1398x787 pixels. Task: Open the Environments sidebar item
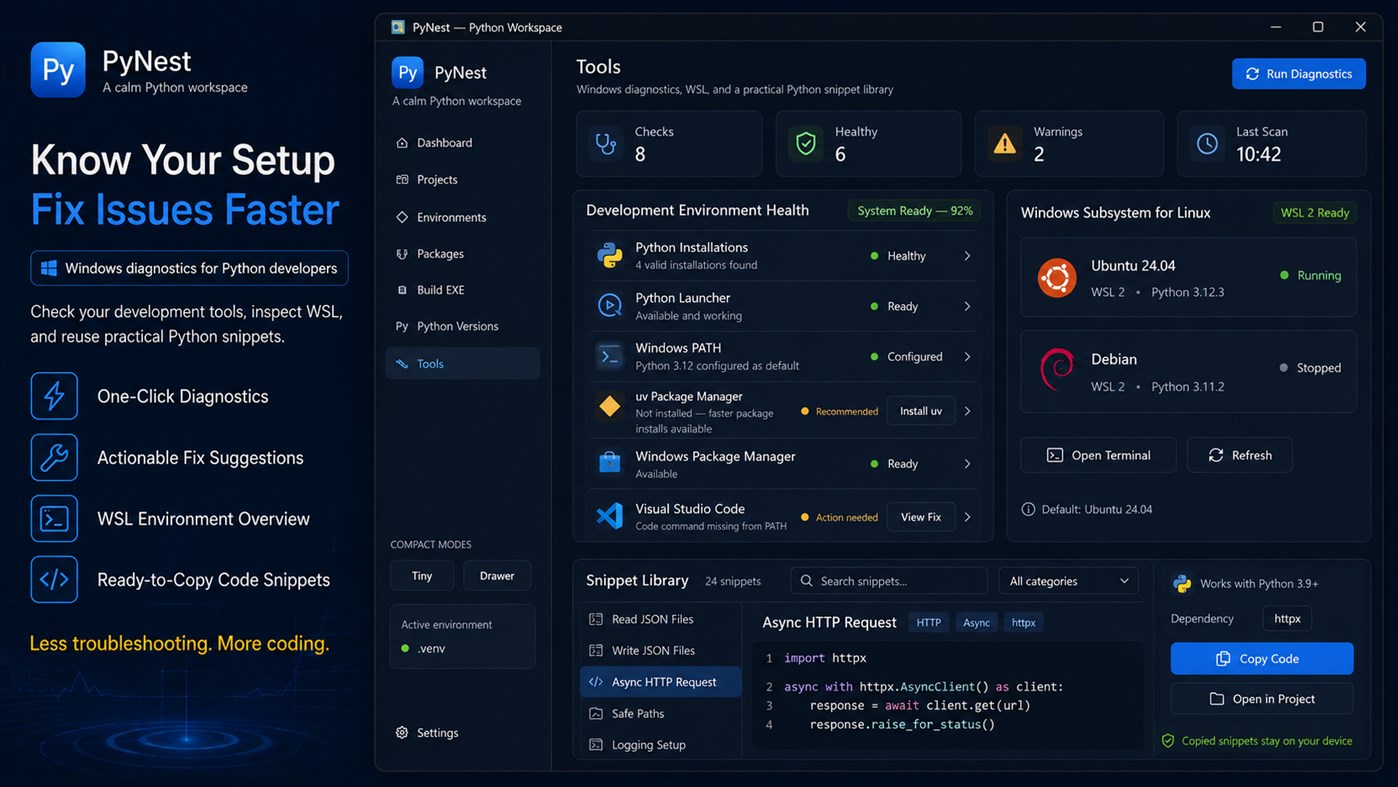pyautogui.click(x=462, y=217)
